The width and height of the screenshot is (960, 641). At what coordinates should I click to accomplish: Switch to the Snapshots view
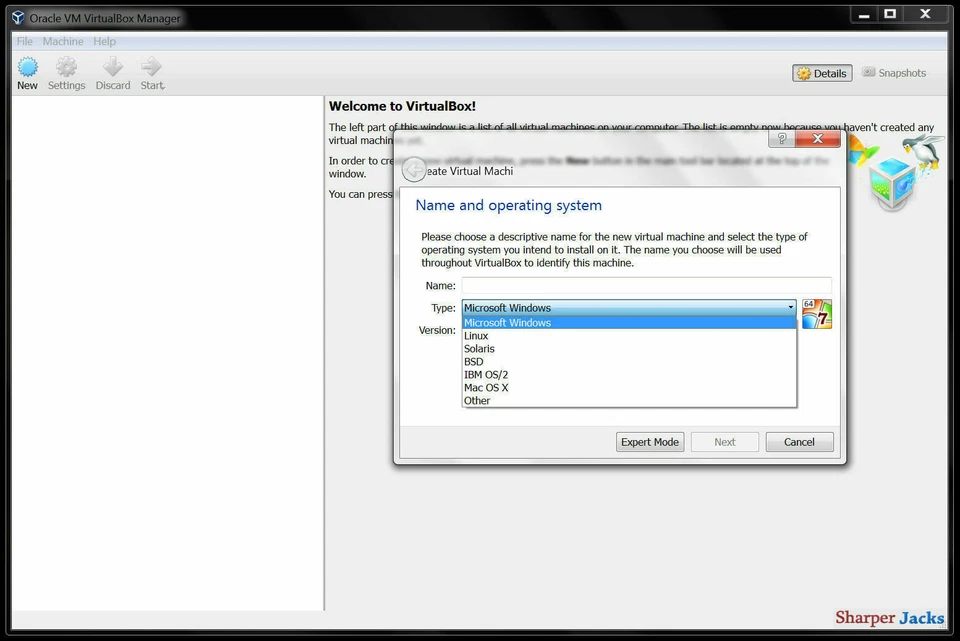pos(893,72)
